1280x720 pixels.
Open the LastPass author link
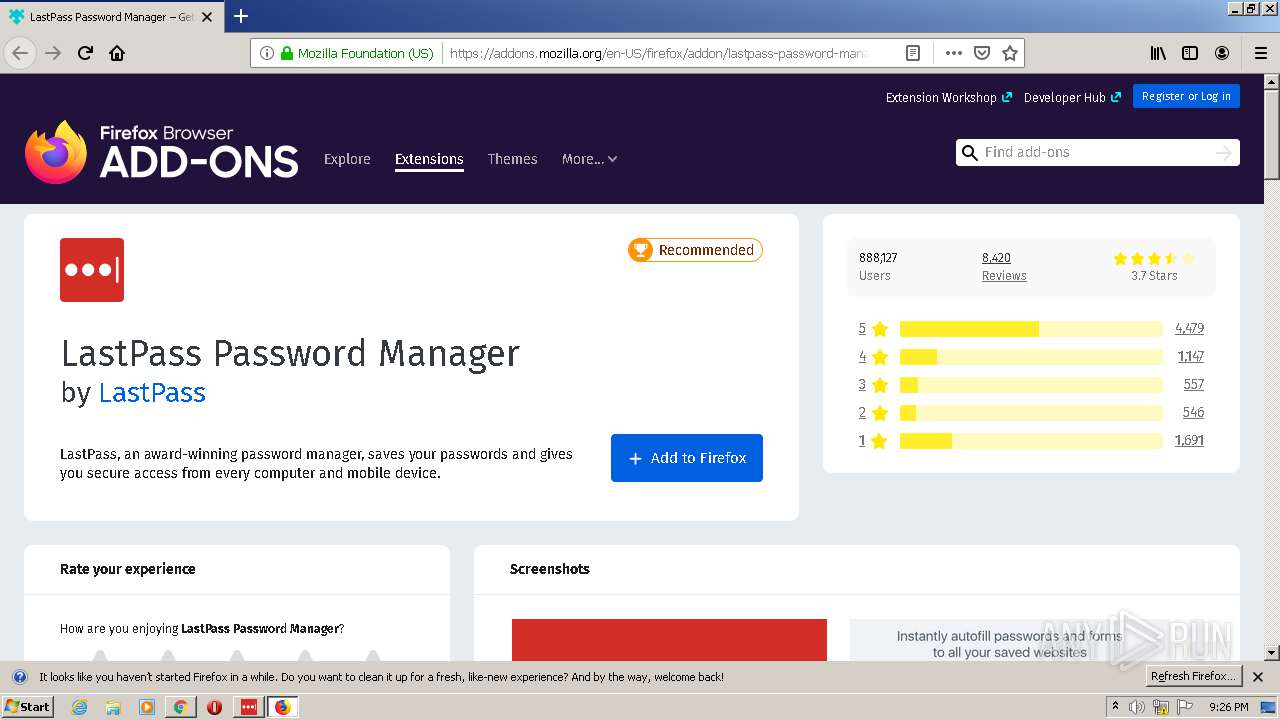click(x=152, y=392)
